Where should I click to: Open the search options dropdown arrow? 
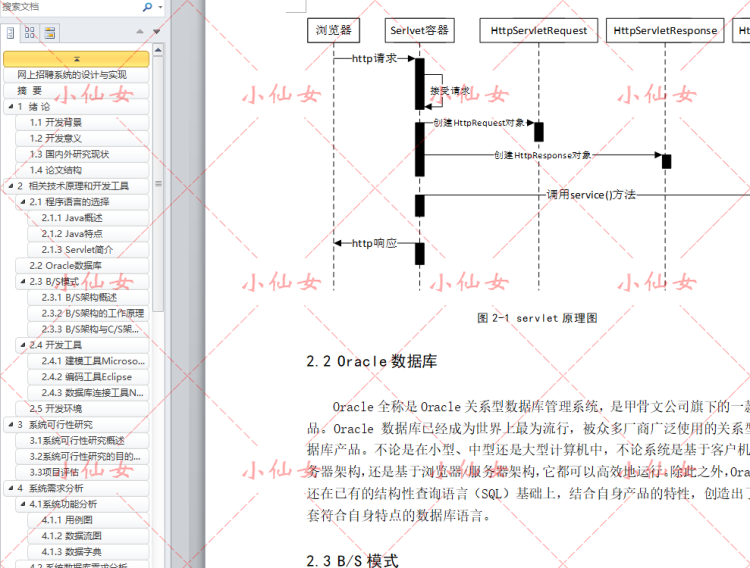(160, 7)
